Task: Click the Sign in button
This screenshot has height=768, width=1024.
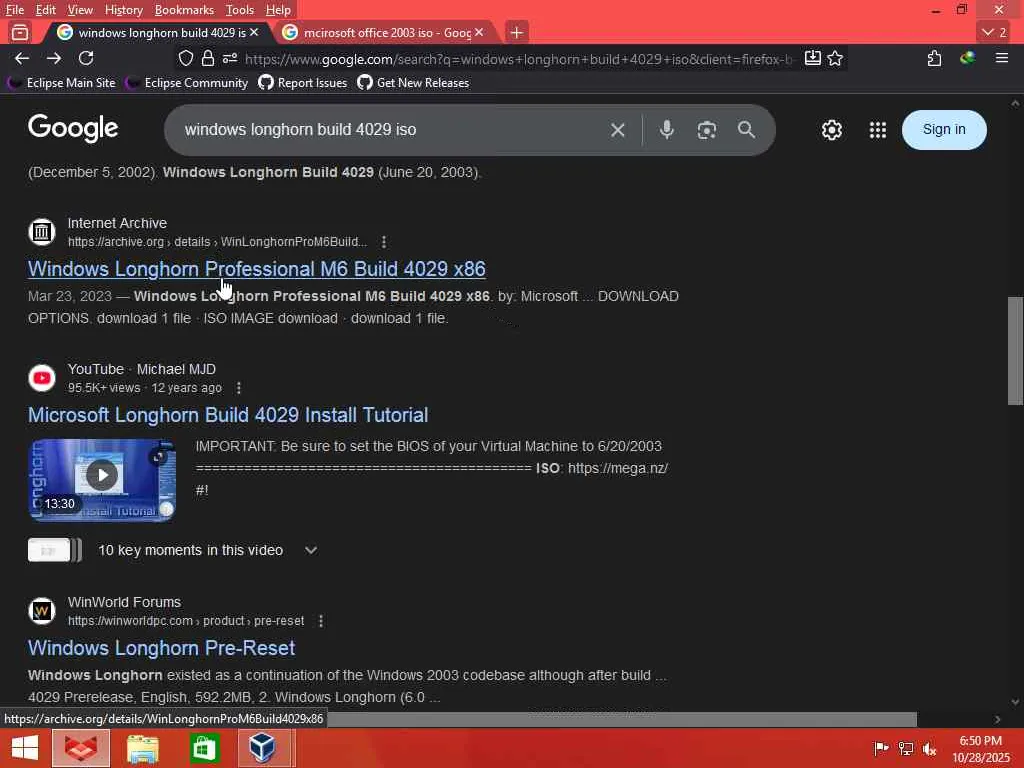Action: [x=944, y=130]
